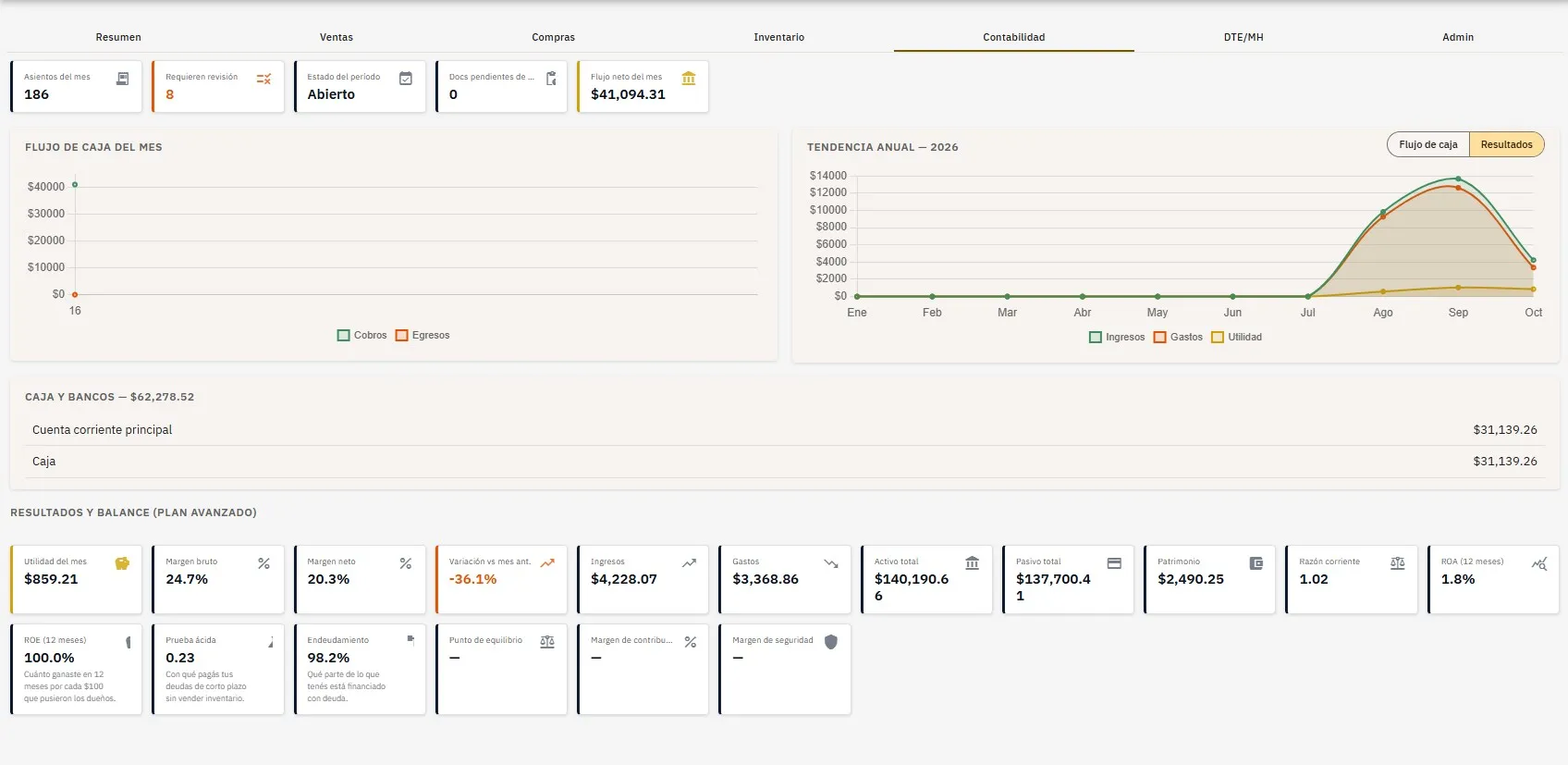The image size is (1568, 765).
Task: Click the Sep peak point on Ingresos line
Action: tap(1458, 179)
